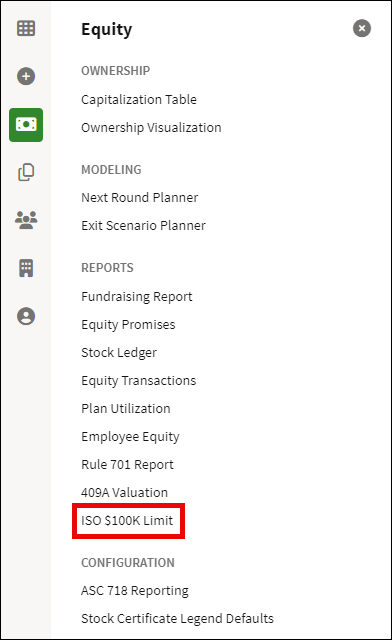Open Capitalization Table
The height and width of the screenshot is (640, 392).
tap(139, 100)
